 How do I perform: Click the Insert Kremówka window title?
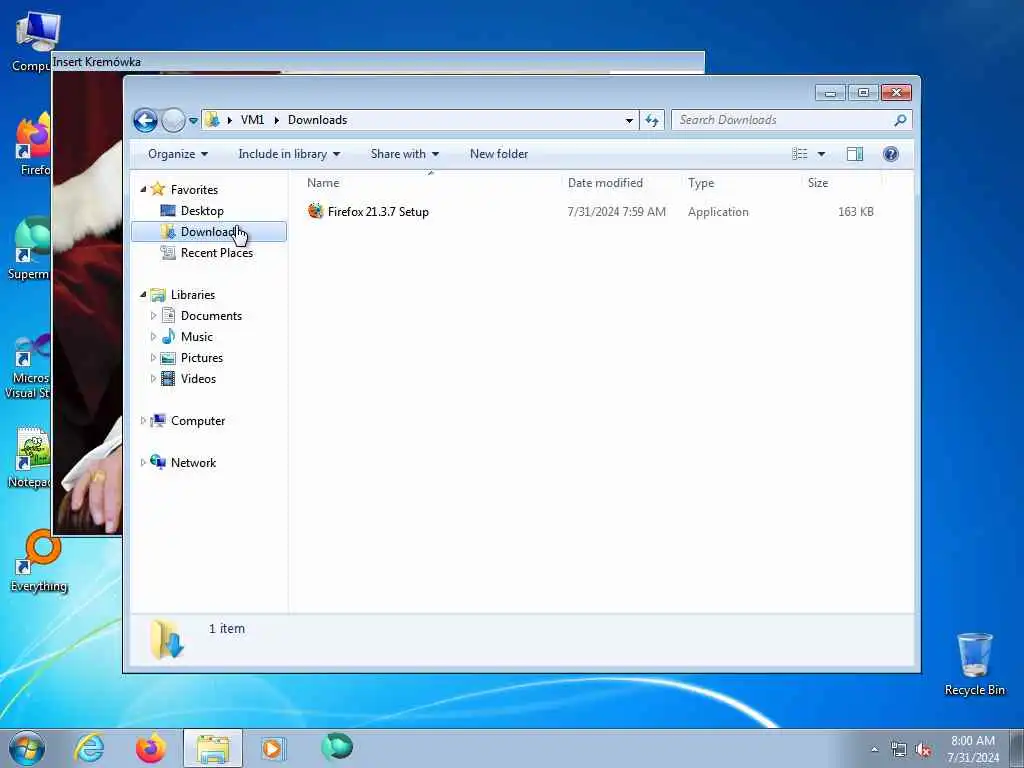tap(97, 62)
